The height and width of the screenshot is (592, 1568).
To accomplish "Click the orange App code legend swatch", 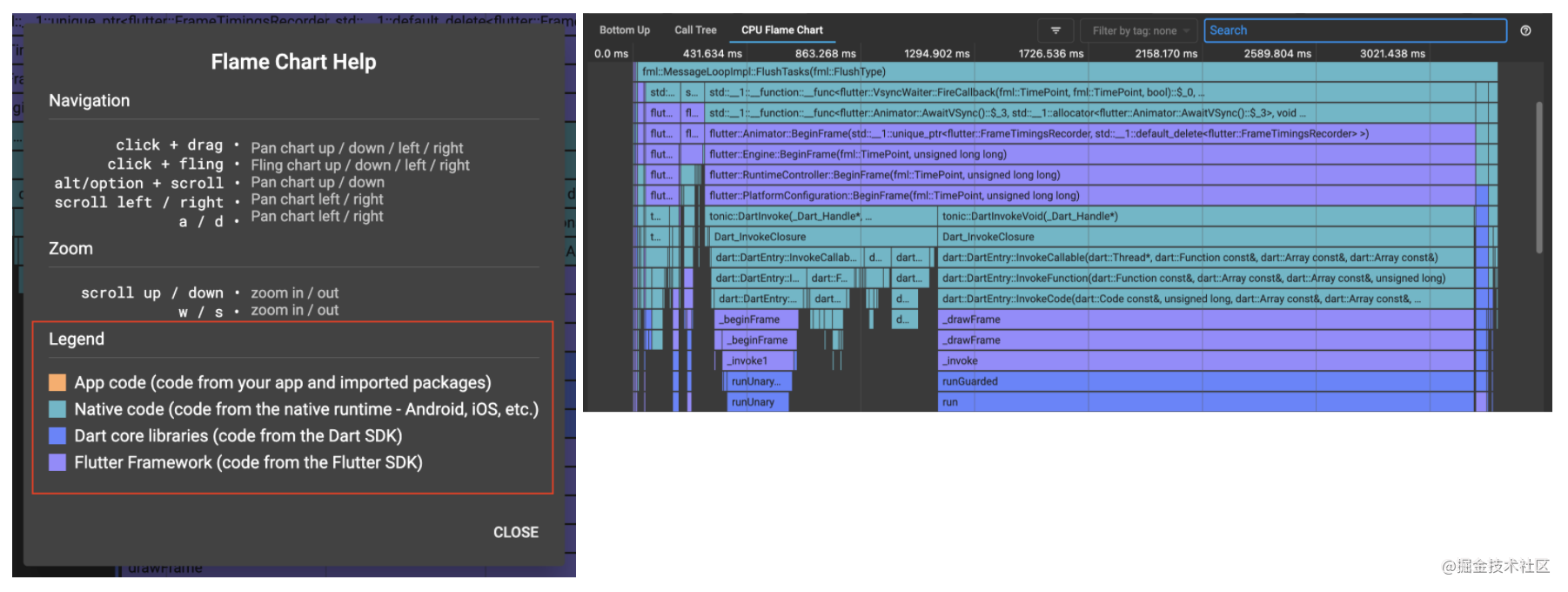I will 57,382.
